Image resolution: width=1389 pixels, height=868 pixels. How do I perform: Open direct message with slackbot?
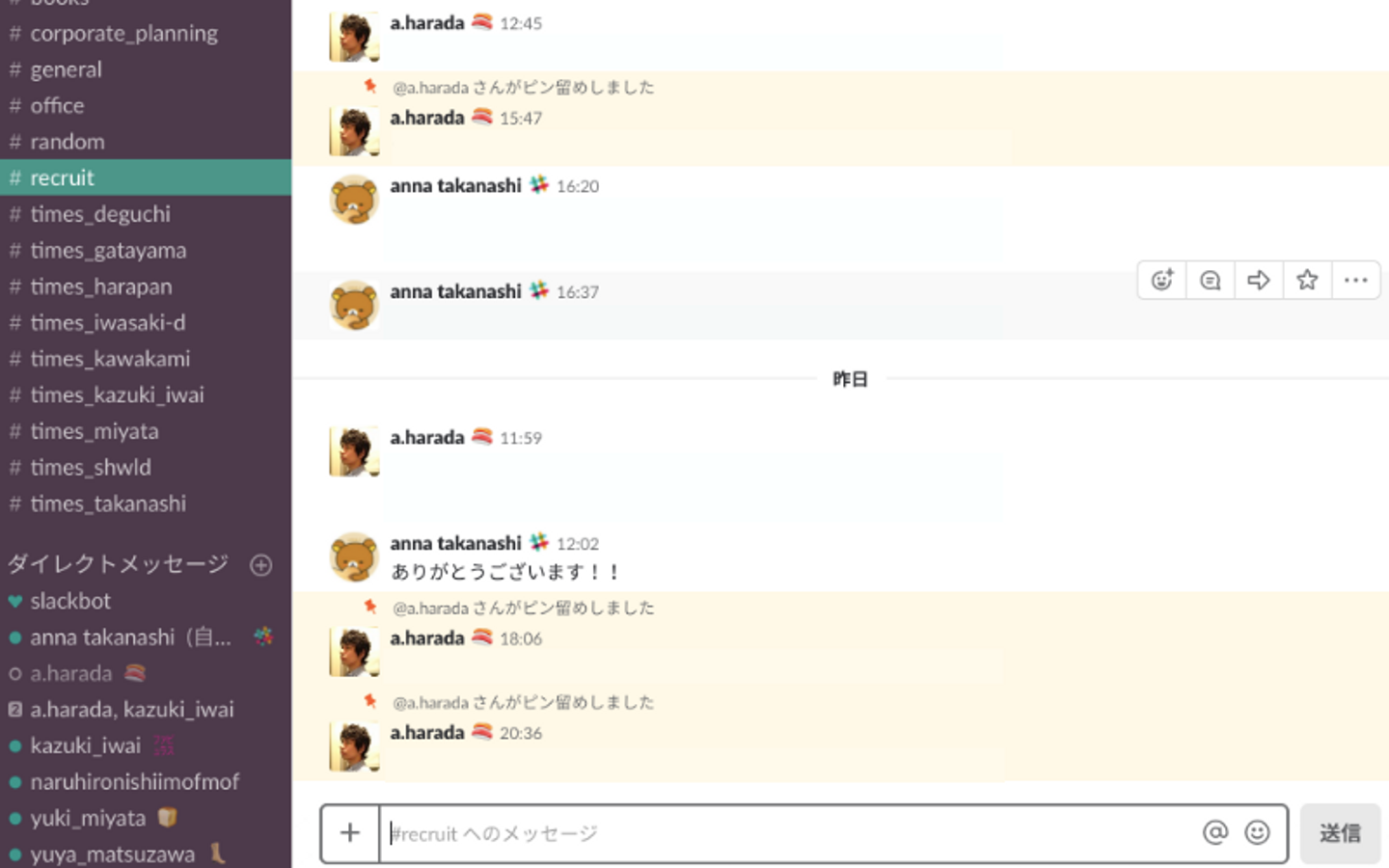click(x=70, y=601)
